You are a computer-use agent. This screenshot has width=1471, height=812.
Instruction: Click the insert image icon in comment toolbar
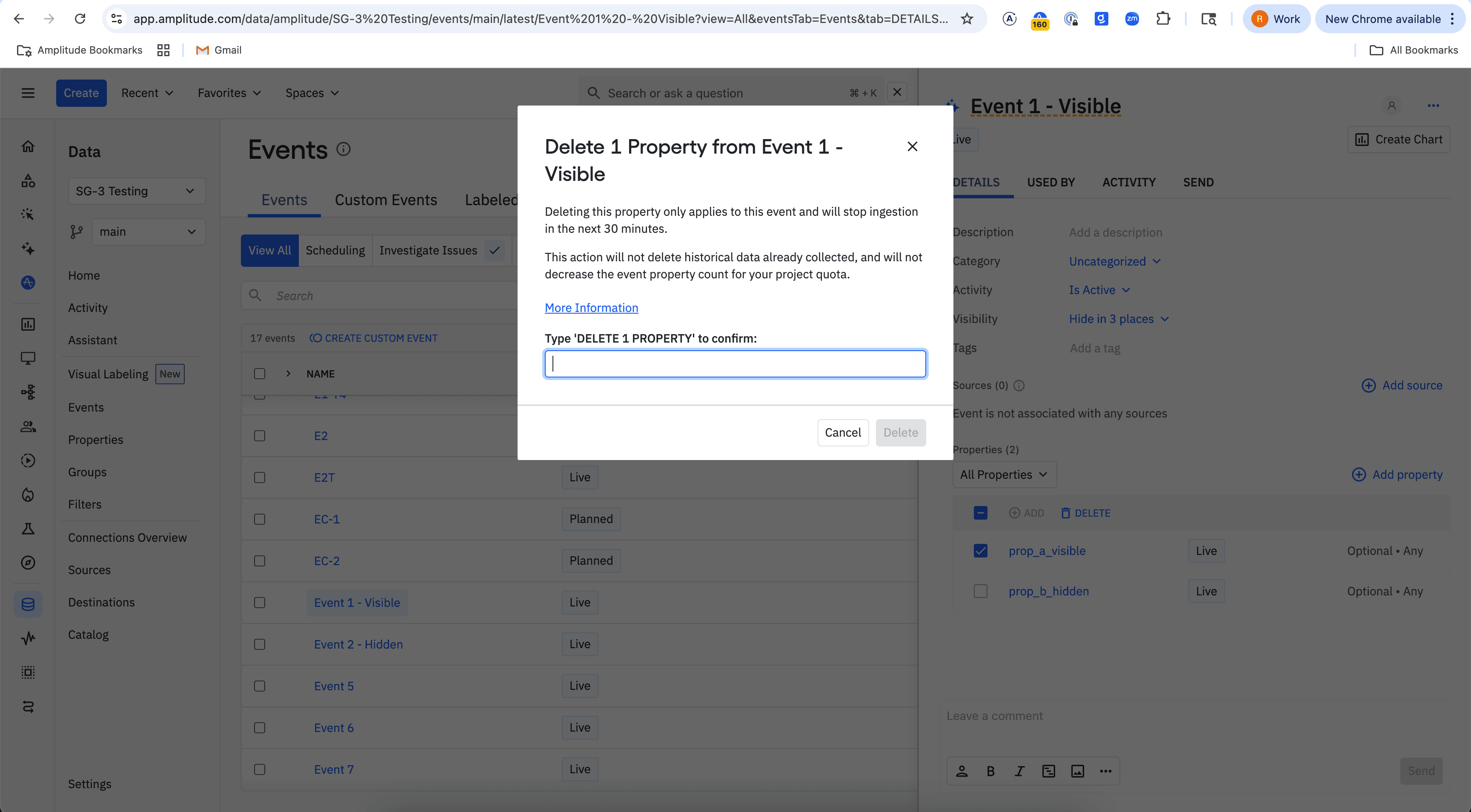coord(1078,772)
